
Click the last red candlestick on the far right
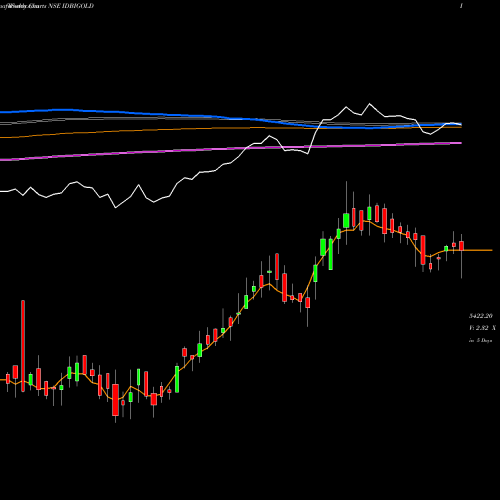click(x=461, y=246)
